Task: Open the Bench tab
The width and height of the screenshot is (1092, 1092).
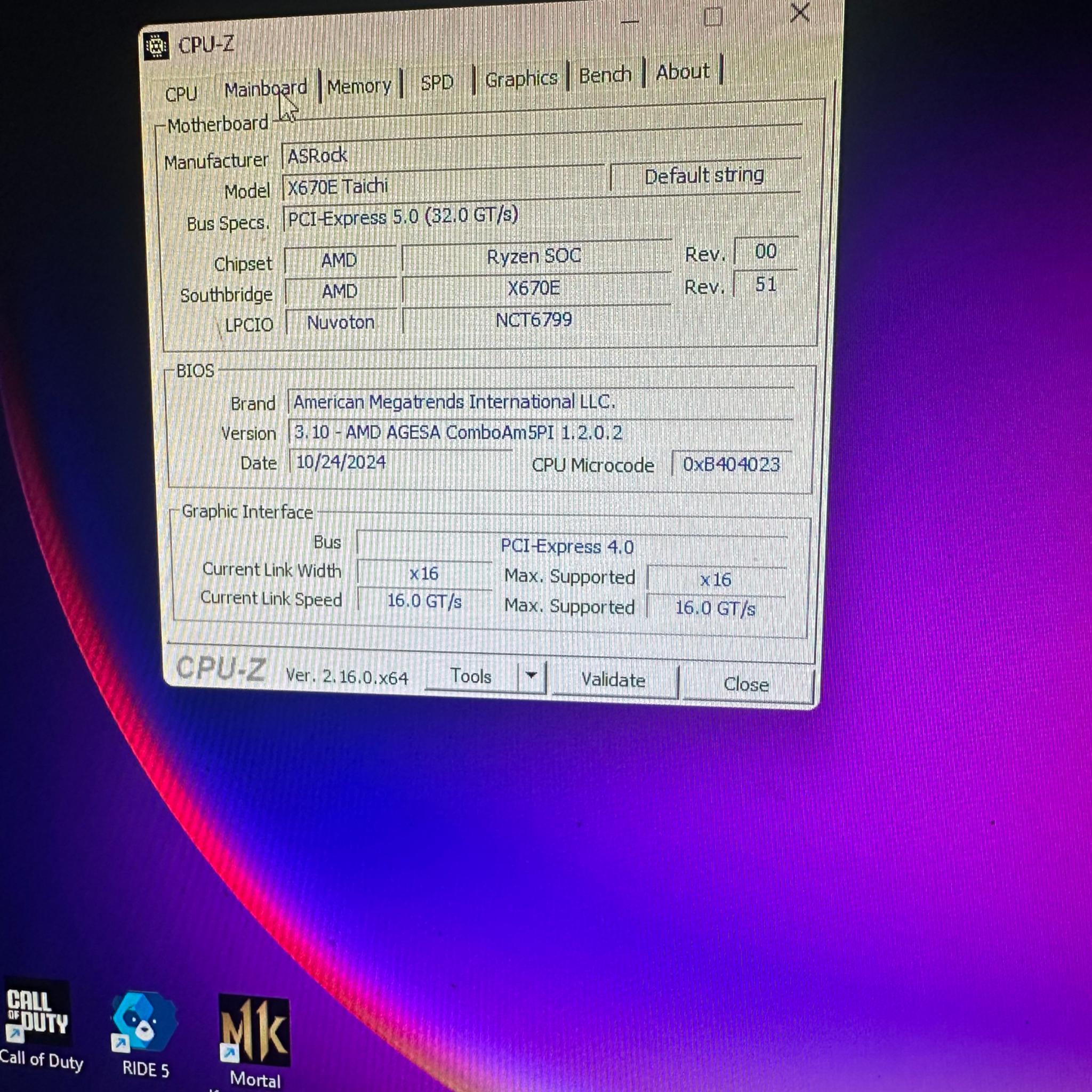Action: 605,75
